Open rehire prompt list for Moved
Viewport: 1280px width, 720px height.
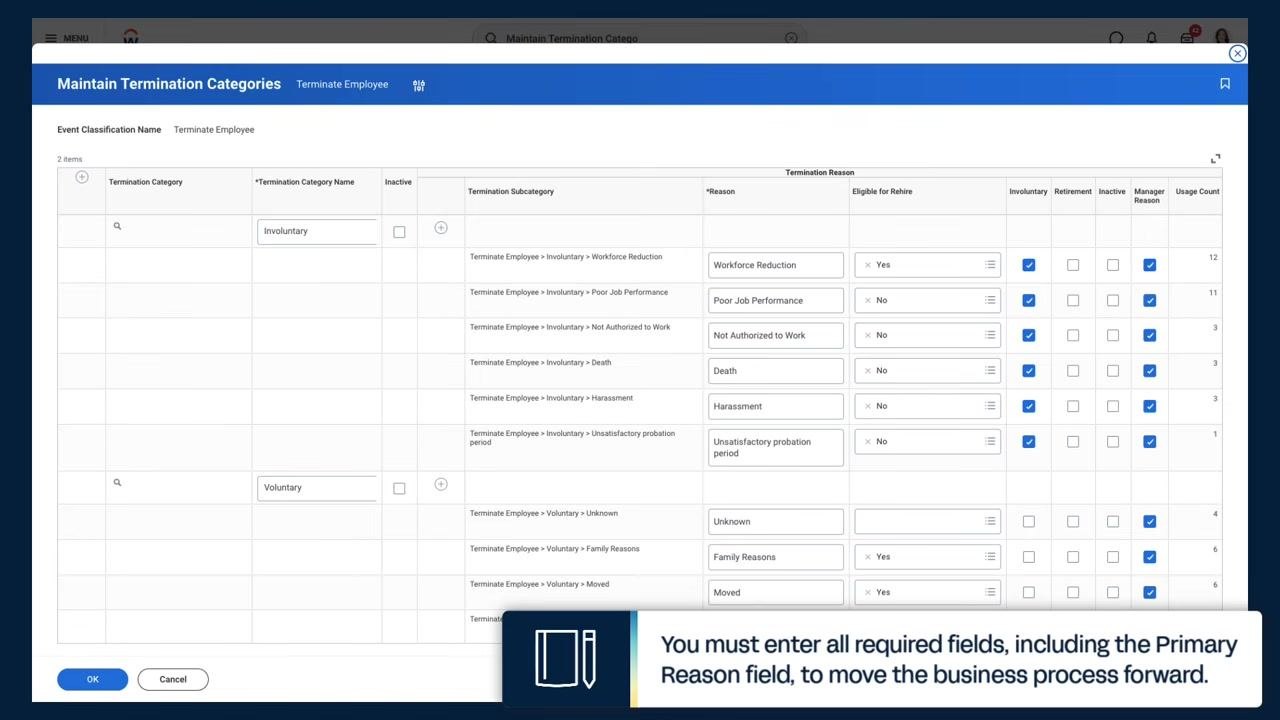pos(990,592)
